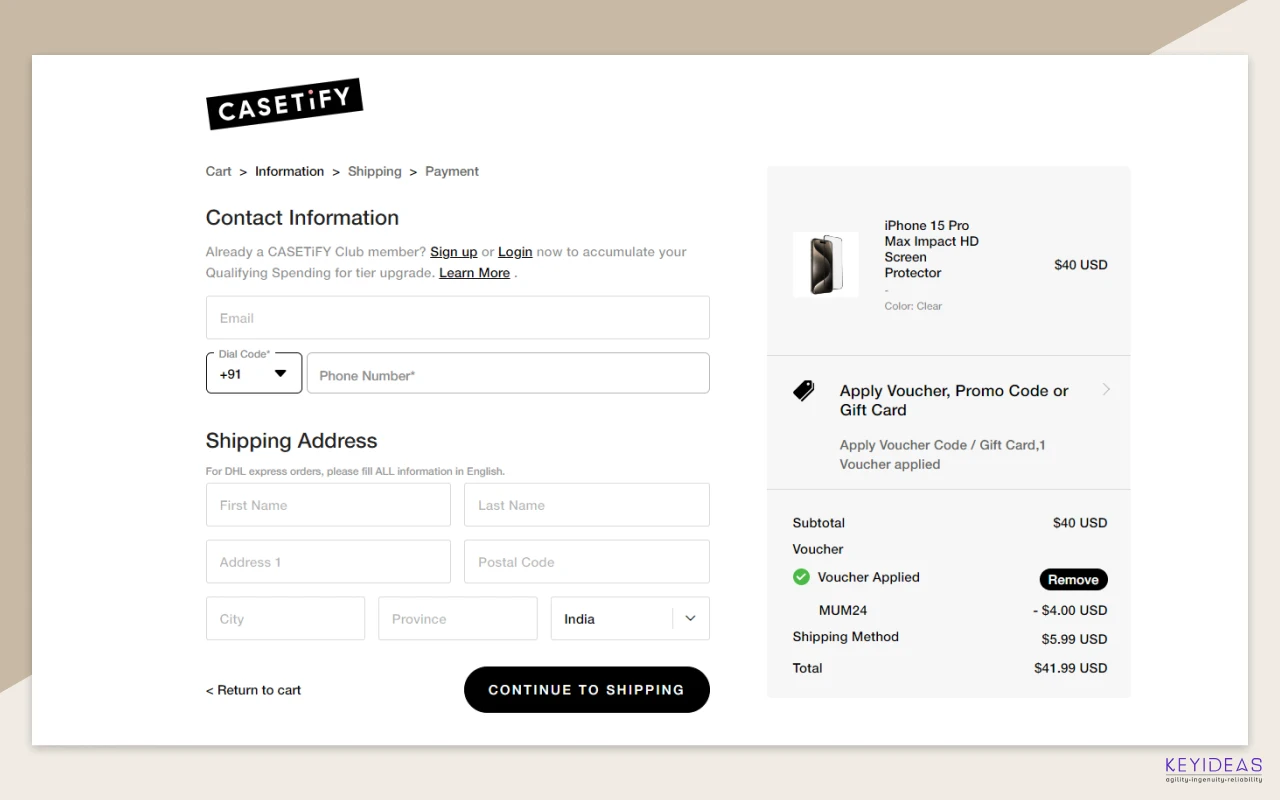
Task: Go to Cart breadcrumb step
Action: pyautogui.click(x=219, y=172)
